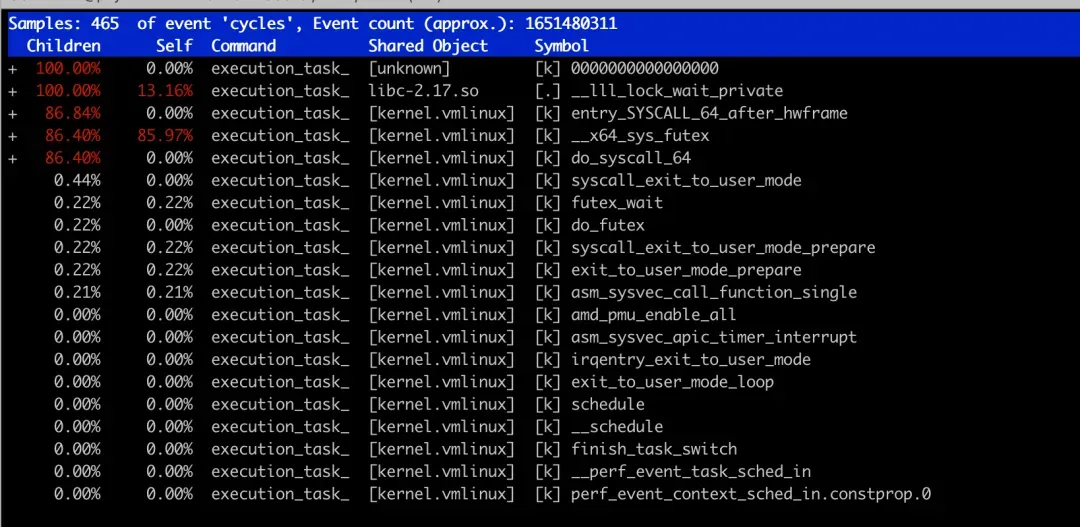Expand the __lll_lock_wait_private row plus sign
The image size is (1080, 527).
coord(13,91)
